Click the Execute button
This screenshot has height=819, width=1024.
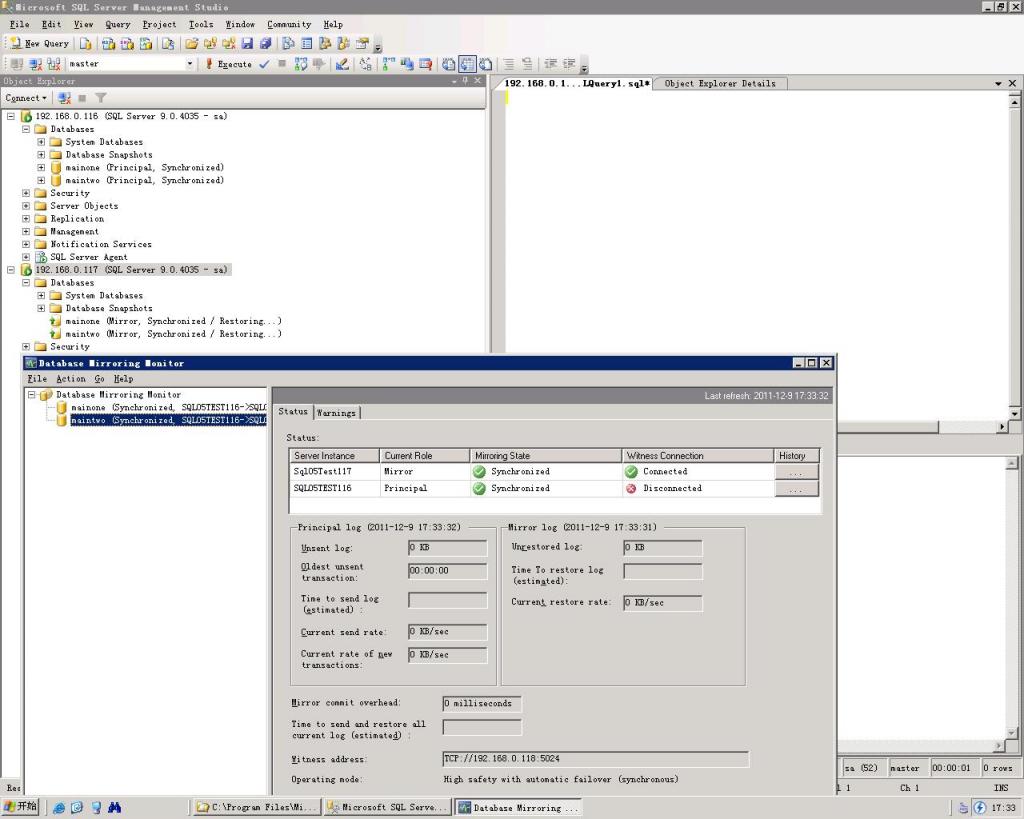229,64
